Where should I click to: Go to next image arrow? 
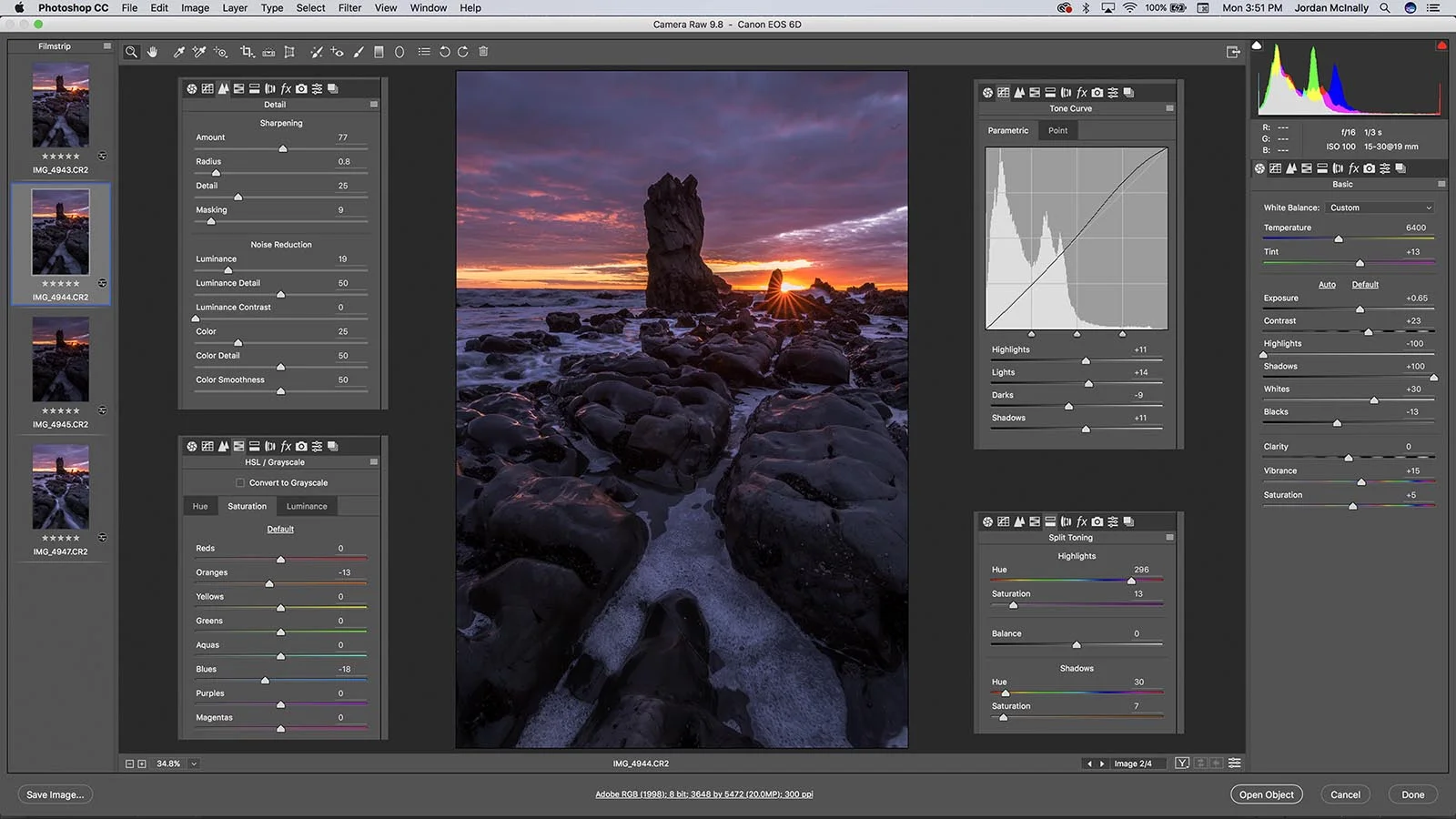pos(1102,763)
